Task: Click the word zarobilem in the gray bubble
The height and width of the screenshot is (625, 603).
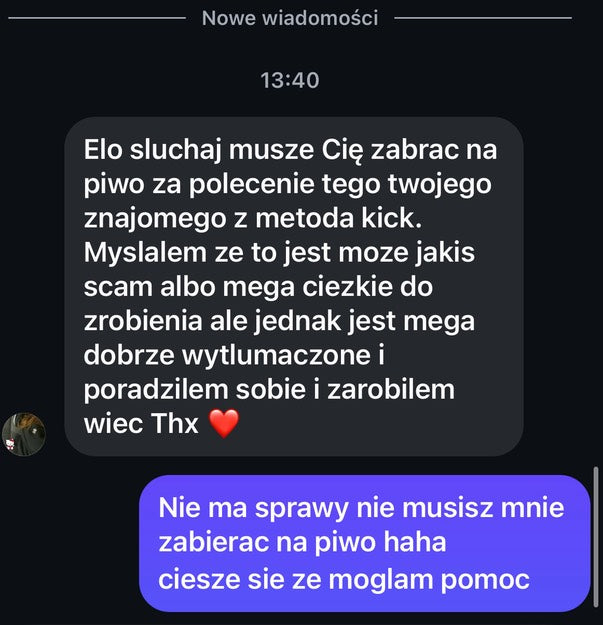Action: (x=391, y=389)
